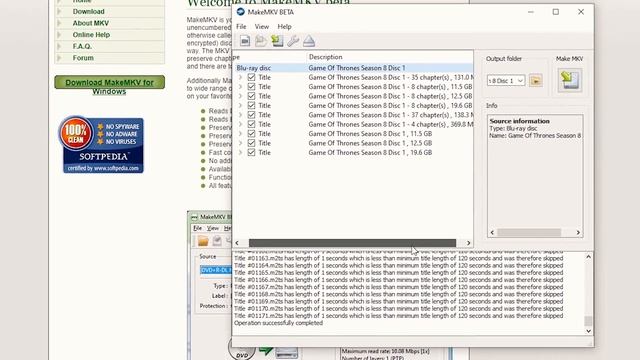Click 'Operation successfully completed' log line

click(278, 323)
